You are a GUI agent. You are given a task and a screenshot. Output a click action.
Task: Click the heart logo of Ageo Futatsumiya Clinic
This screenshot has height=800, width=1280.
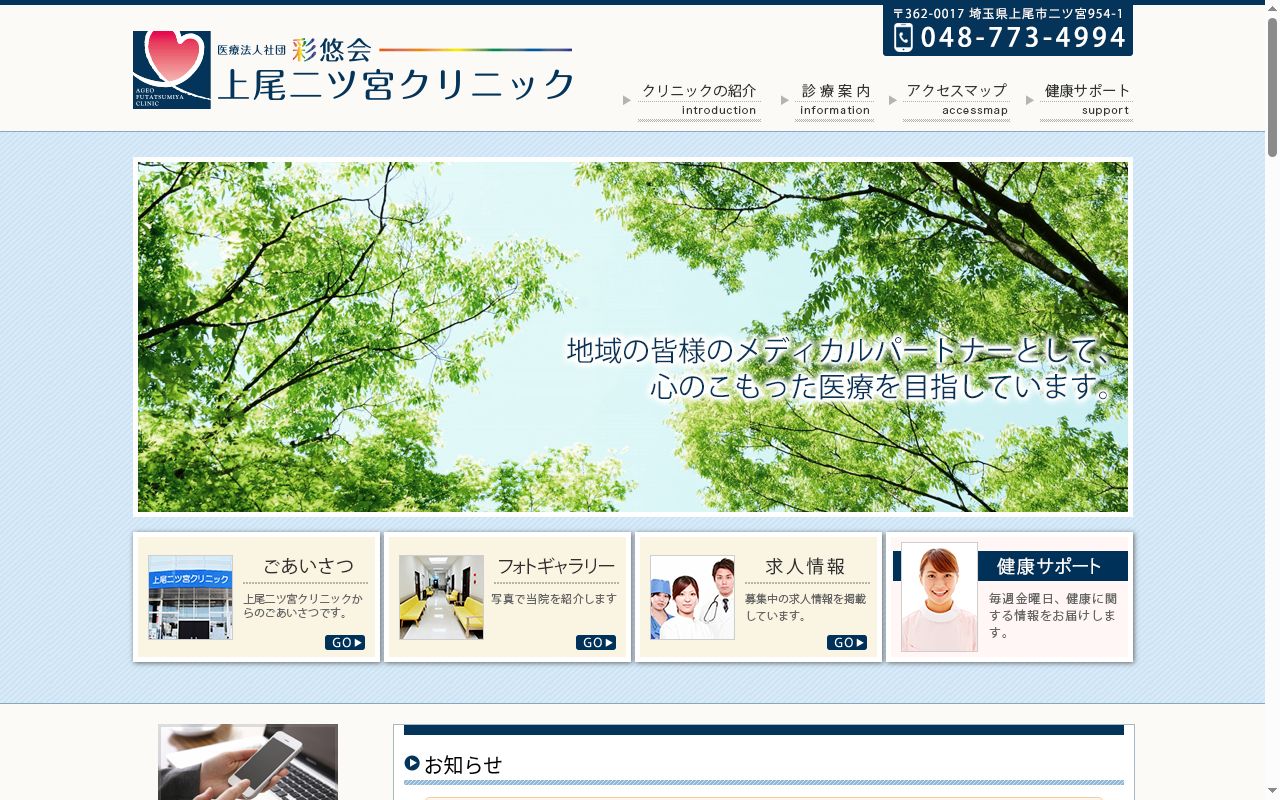tap(172, 70)
